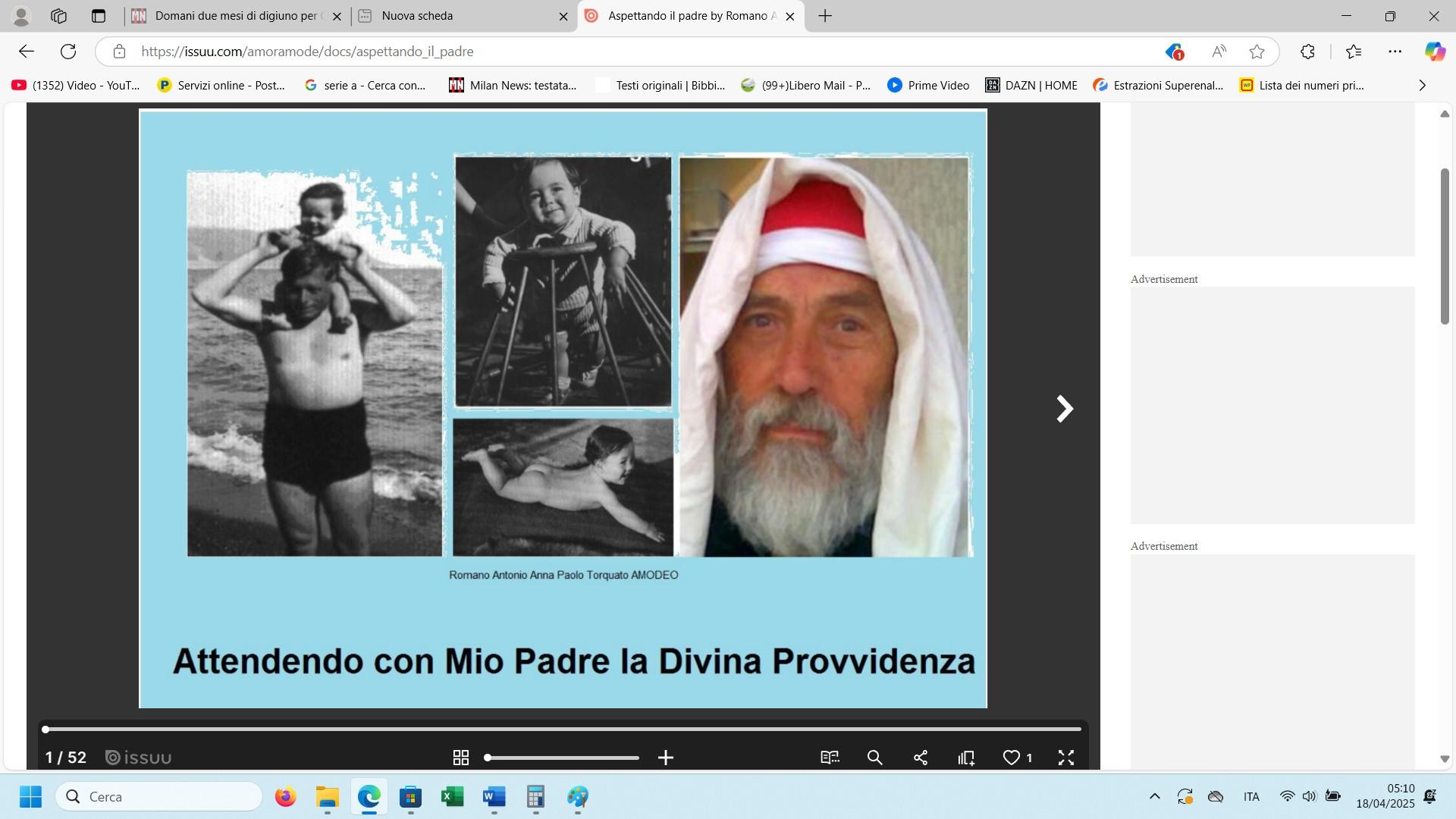Go to next page with right chevron
The height and width of the screenshot is (819, 1456).
pos(1065,409)
